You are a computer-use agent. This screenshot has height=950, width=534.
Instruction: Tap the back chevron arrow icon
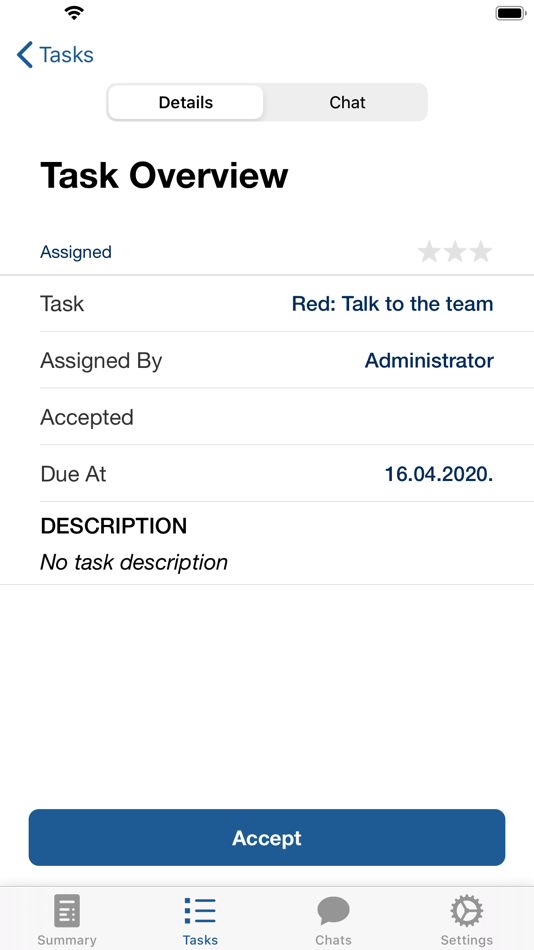click(x=24, y=55)
